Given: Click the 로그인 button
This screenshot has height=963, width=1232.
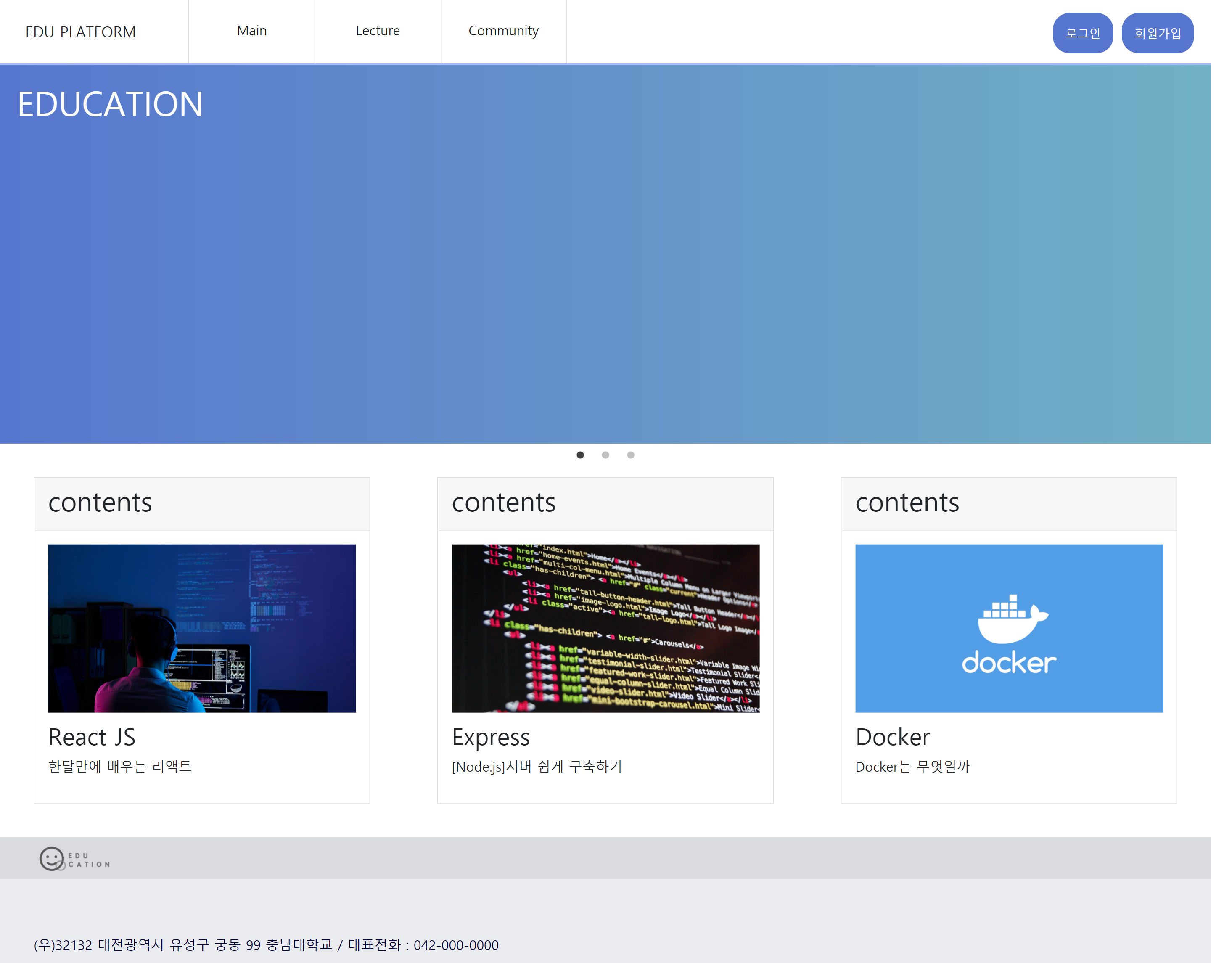Looking at the screenshot, I should coord(1082,33).
